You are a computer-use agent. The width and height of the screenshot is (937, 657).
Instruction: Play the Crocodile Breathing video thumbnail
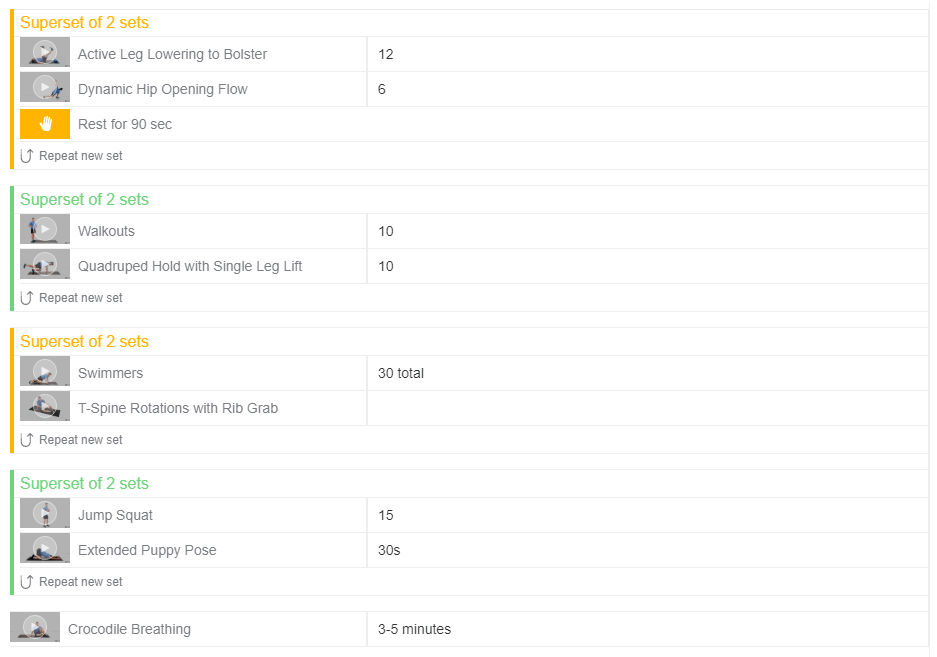(35, 628)
